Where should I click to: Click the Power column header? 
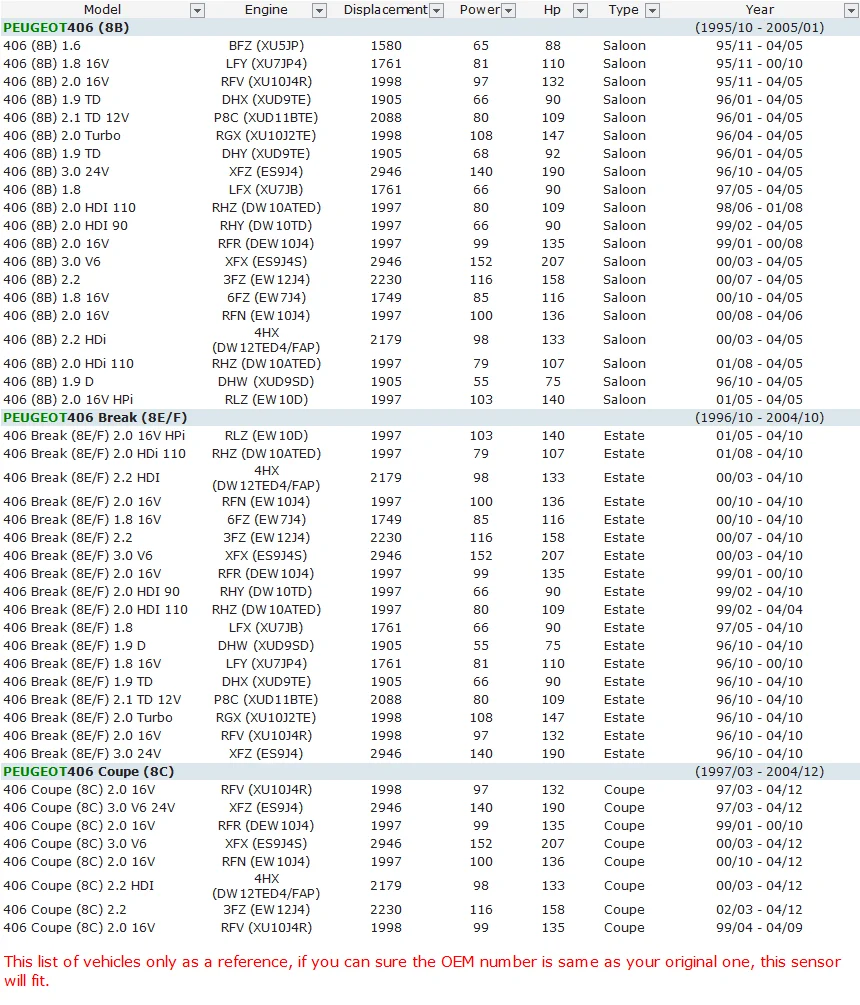point(479,10)
